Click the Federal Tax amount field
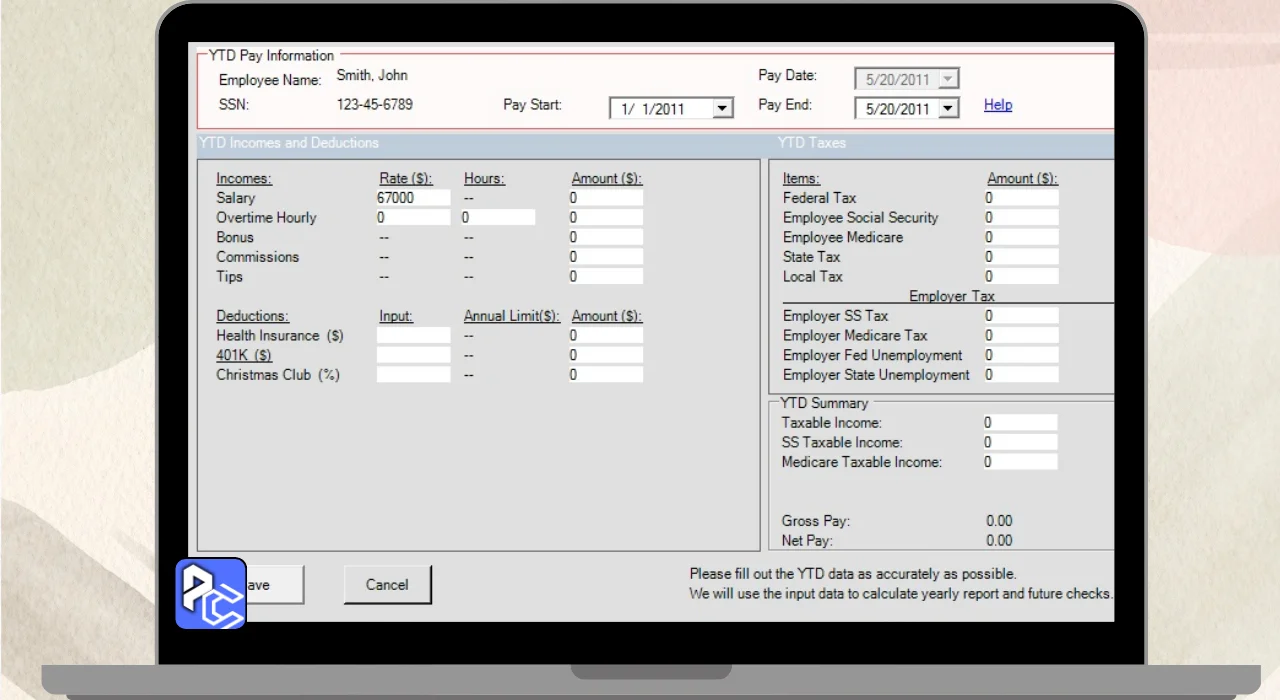The image size is (1280, 700). coord(1020,198)
